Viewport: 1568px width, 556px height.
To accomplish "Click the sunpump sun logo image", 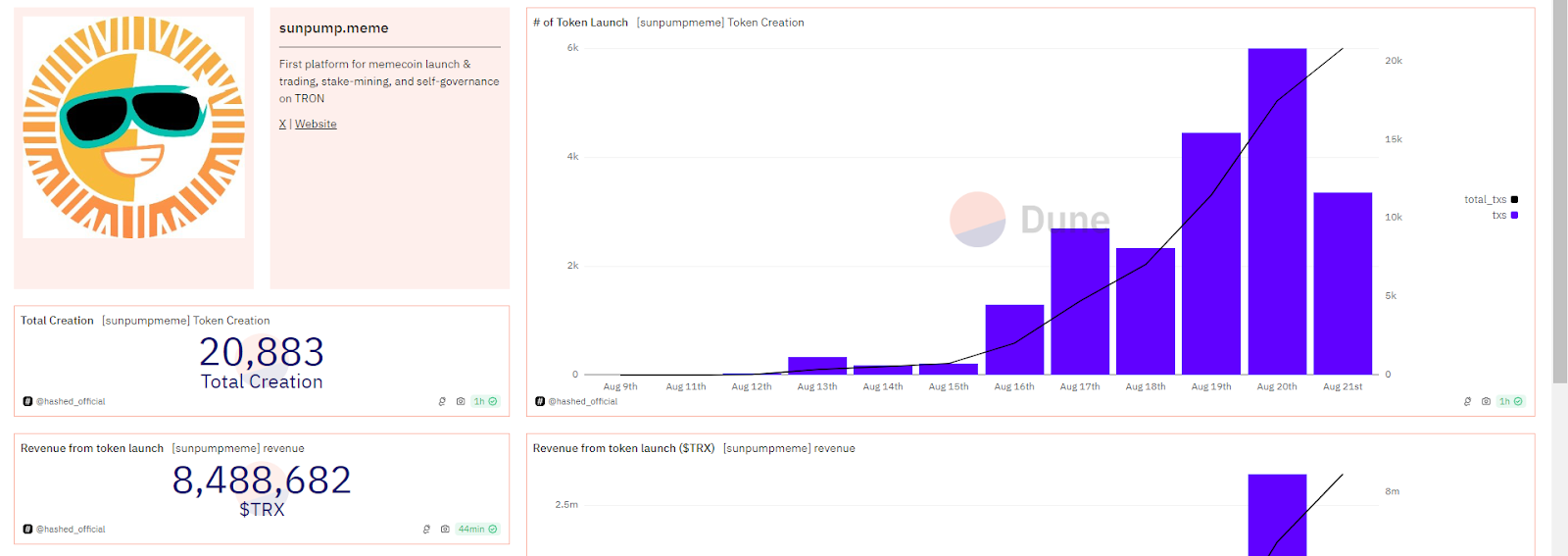I will [134, 127].
